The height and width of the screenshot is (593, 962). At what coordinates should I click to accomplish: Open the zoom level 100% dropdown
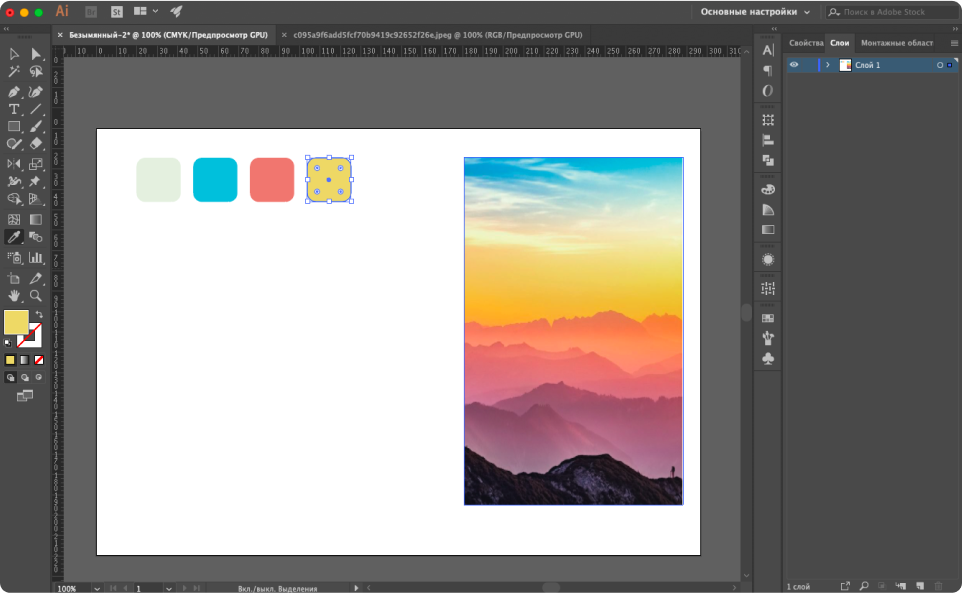97,589
